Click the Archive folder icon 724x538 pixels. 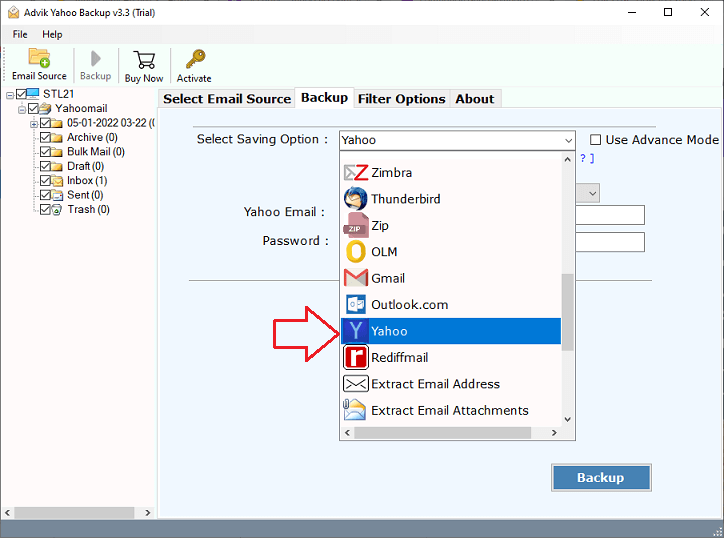57,138
